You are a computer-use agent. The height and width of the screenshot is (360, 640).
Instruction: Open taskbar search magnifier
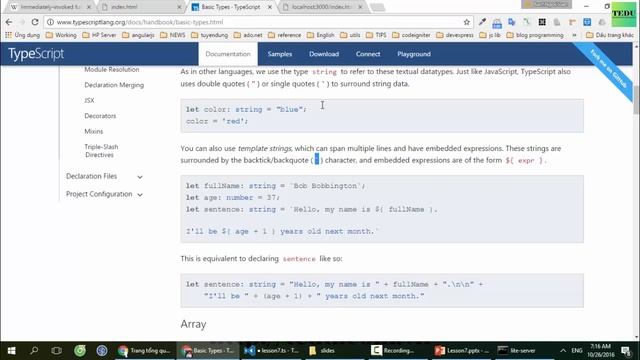pos(34,351)
